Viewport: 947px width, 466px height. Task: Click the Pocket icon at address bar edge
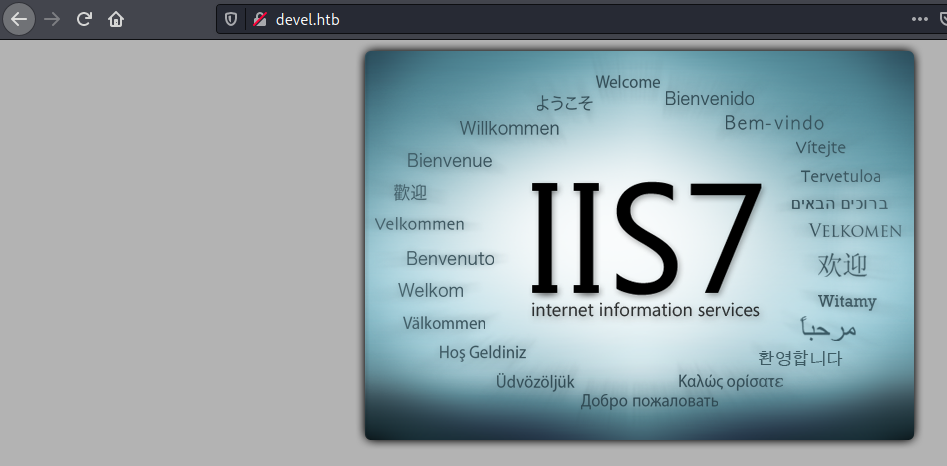click(x=942, y=19)
